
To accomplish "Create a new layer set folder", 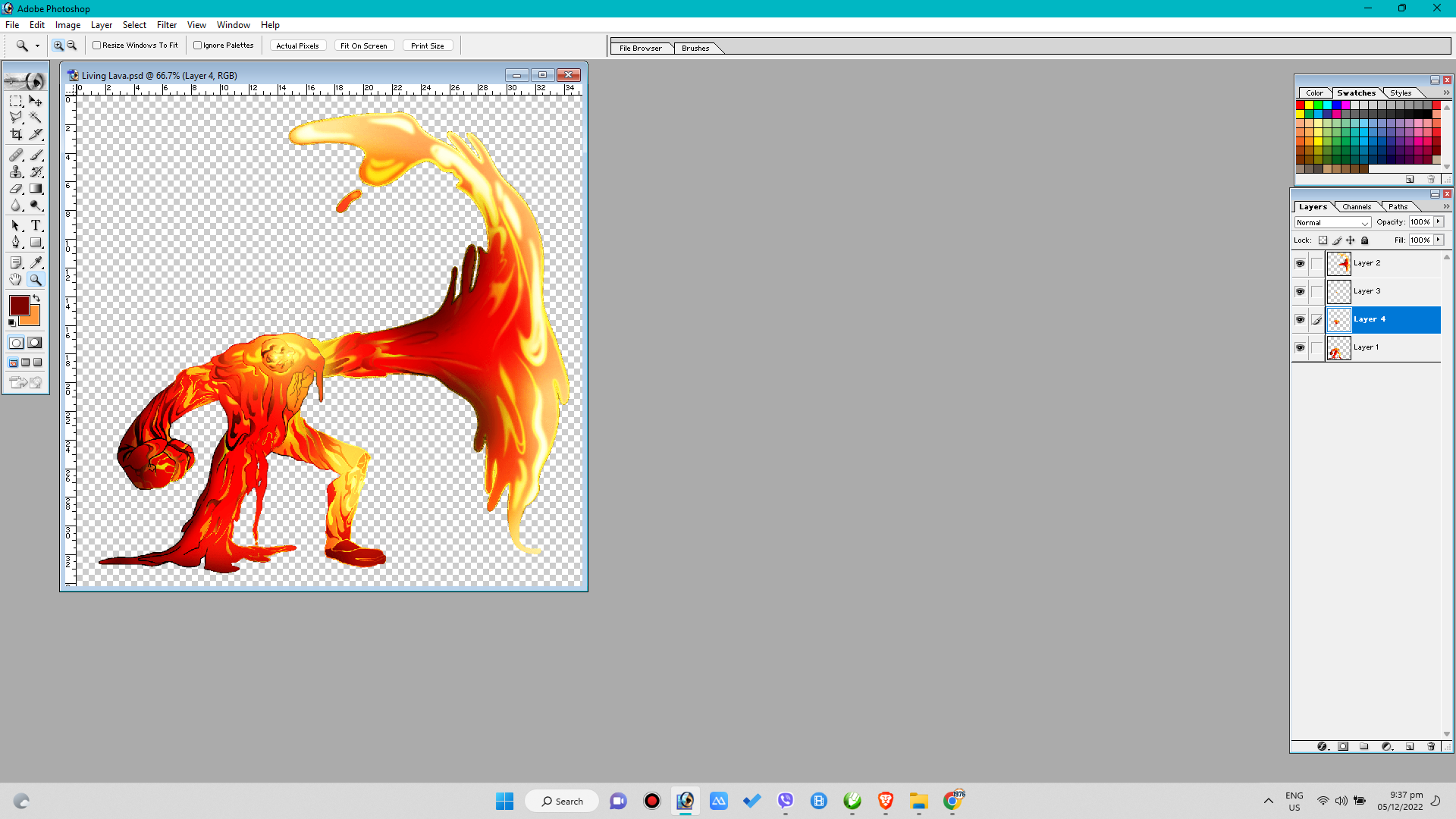I will pyautogui.click(x=1364, y=747).
